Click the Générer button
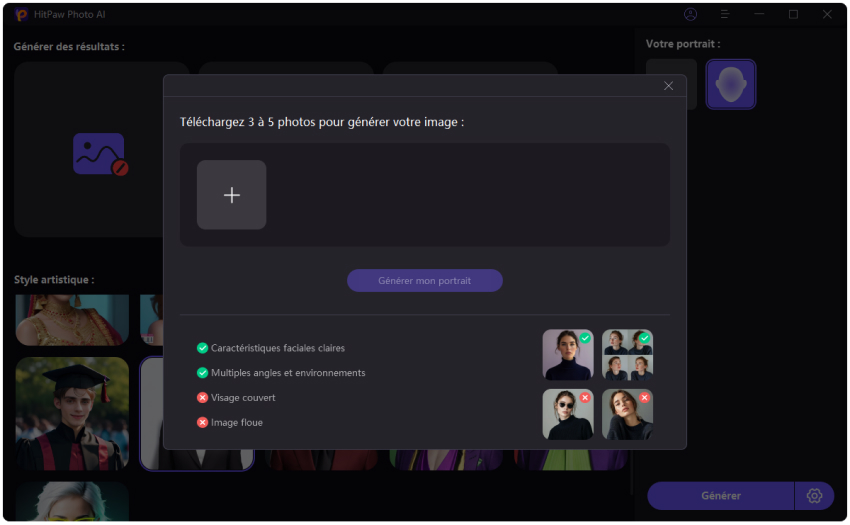 click(720, 495)
